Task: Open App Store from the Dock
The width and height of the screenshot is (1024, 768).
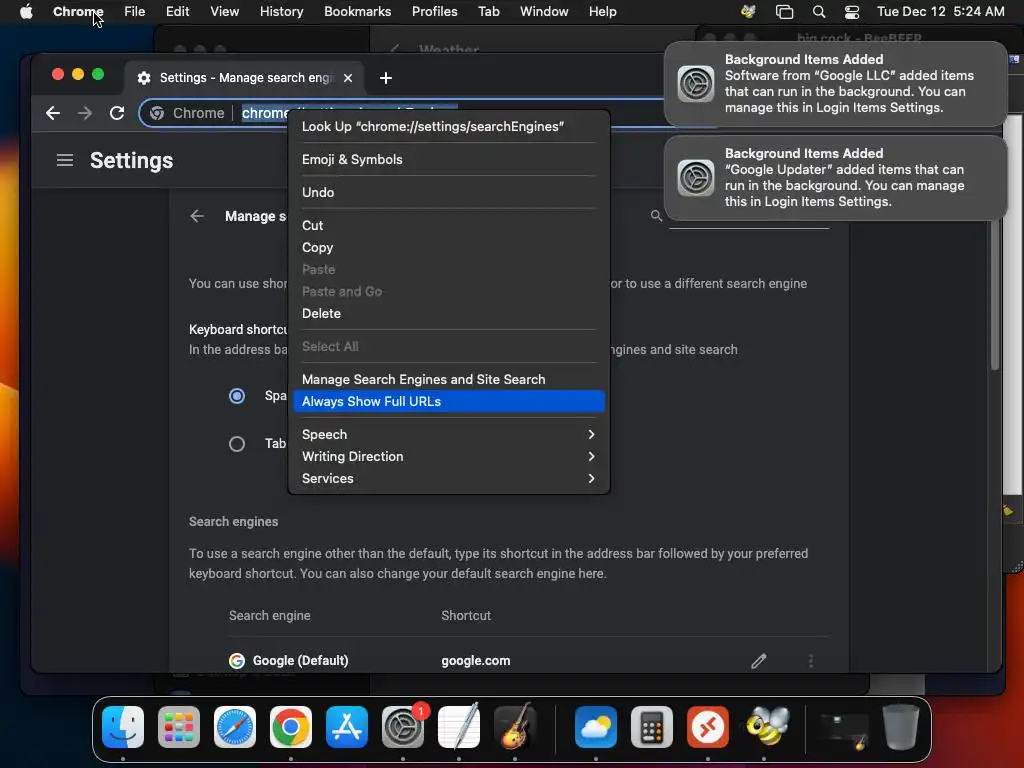Action: [347, 727]
